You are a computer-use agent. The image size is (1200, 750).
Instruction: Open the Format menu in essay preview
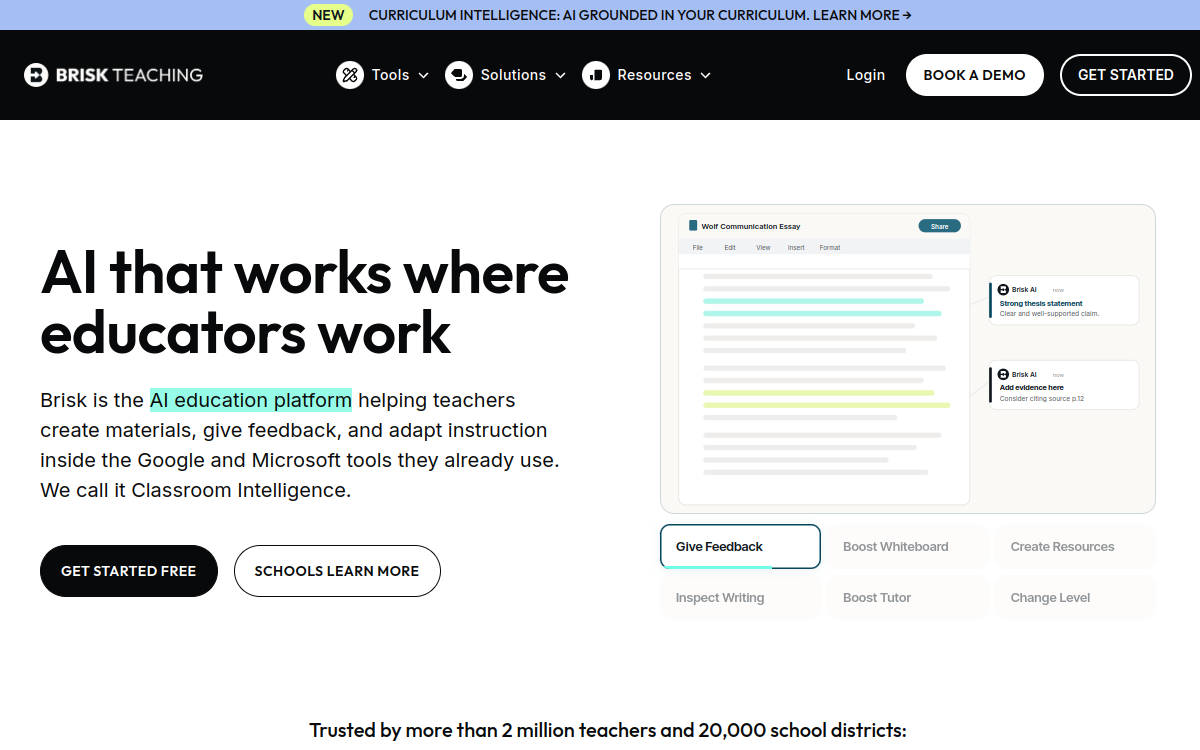(x=830, y=247)
